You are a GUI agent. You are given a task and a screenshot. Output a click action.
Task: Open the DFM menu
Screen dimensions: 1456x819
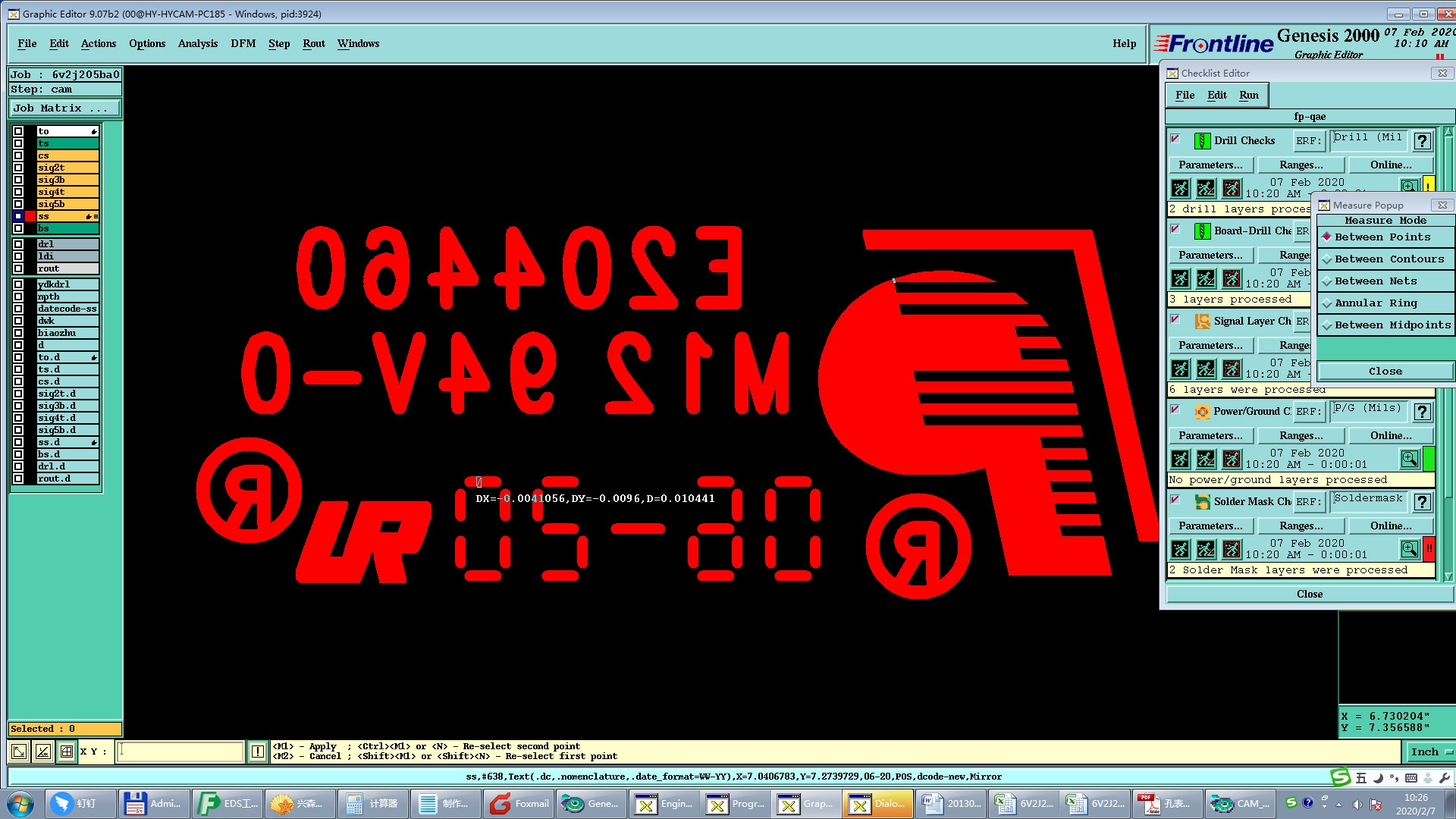point(243,44)
